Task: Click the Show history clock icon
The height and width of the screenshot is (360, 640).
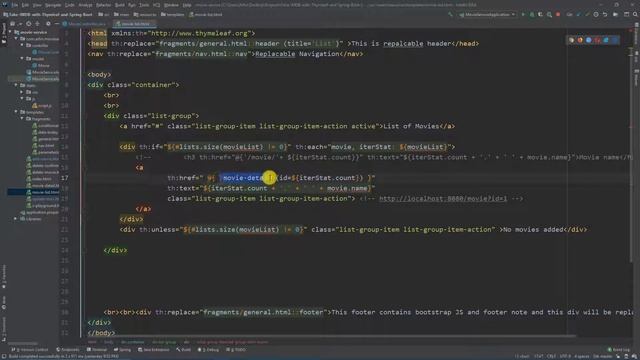Action: tap(596, 15)
